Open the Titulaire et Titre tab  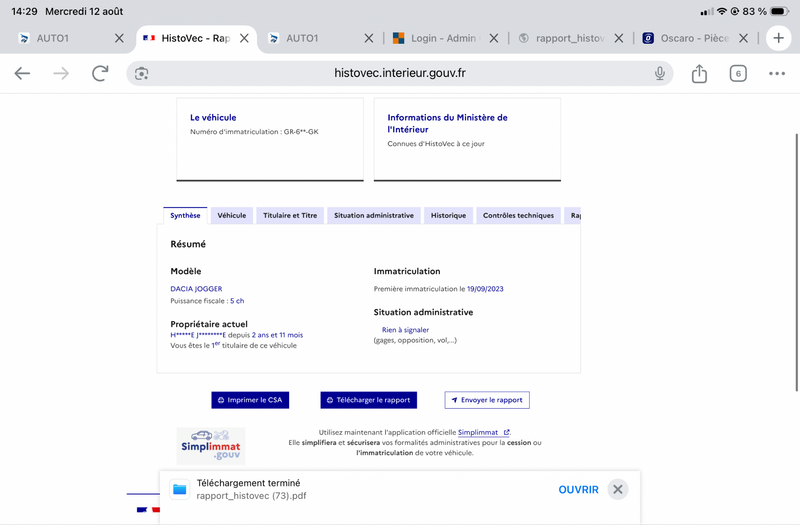290,215
